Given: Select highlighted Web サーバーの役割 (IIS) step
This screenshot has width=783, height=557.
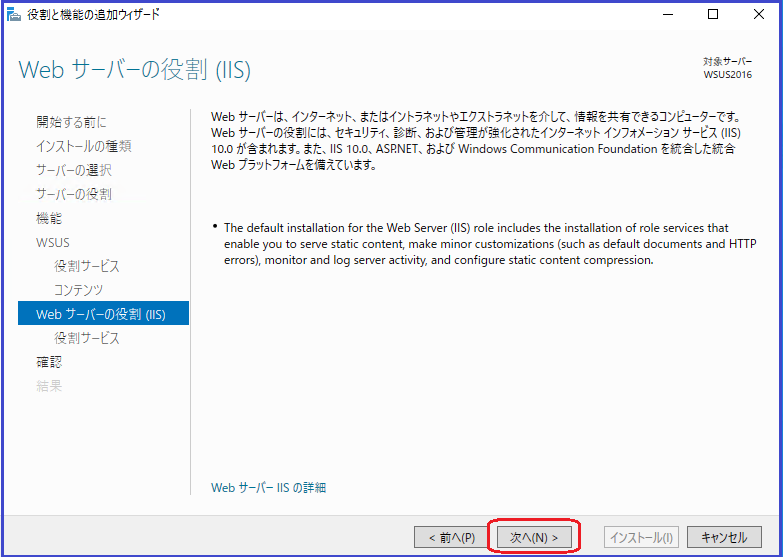Looking at the screenshot, I should pyautogui.click(x=103, y=313).
